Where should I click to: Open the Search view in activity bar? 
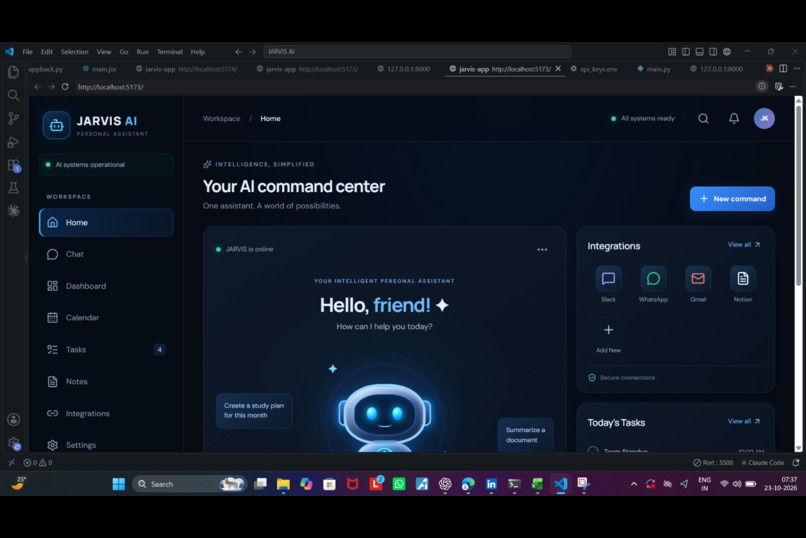(13, 95)
